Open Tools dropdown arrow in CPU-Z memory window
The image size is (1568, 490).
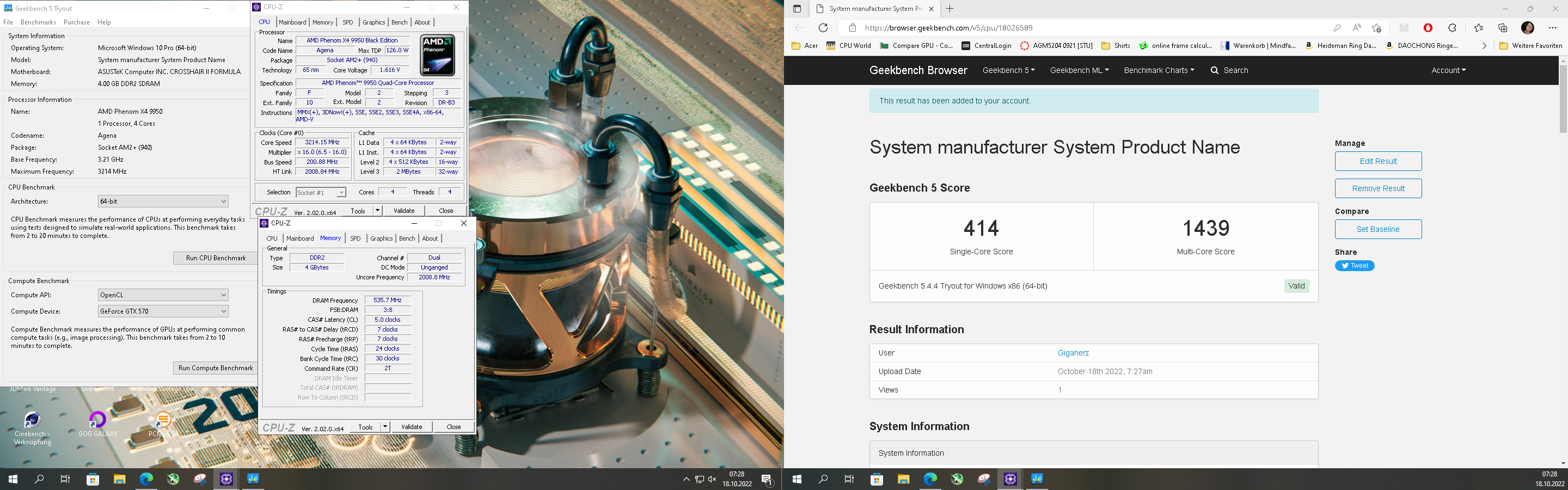click(x=385, y=427)
